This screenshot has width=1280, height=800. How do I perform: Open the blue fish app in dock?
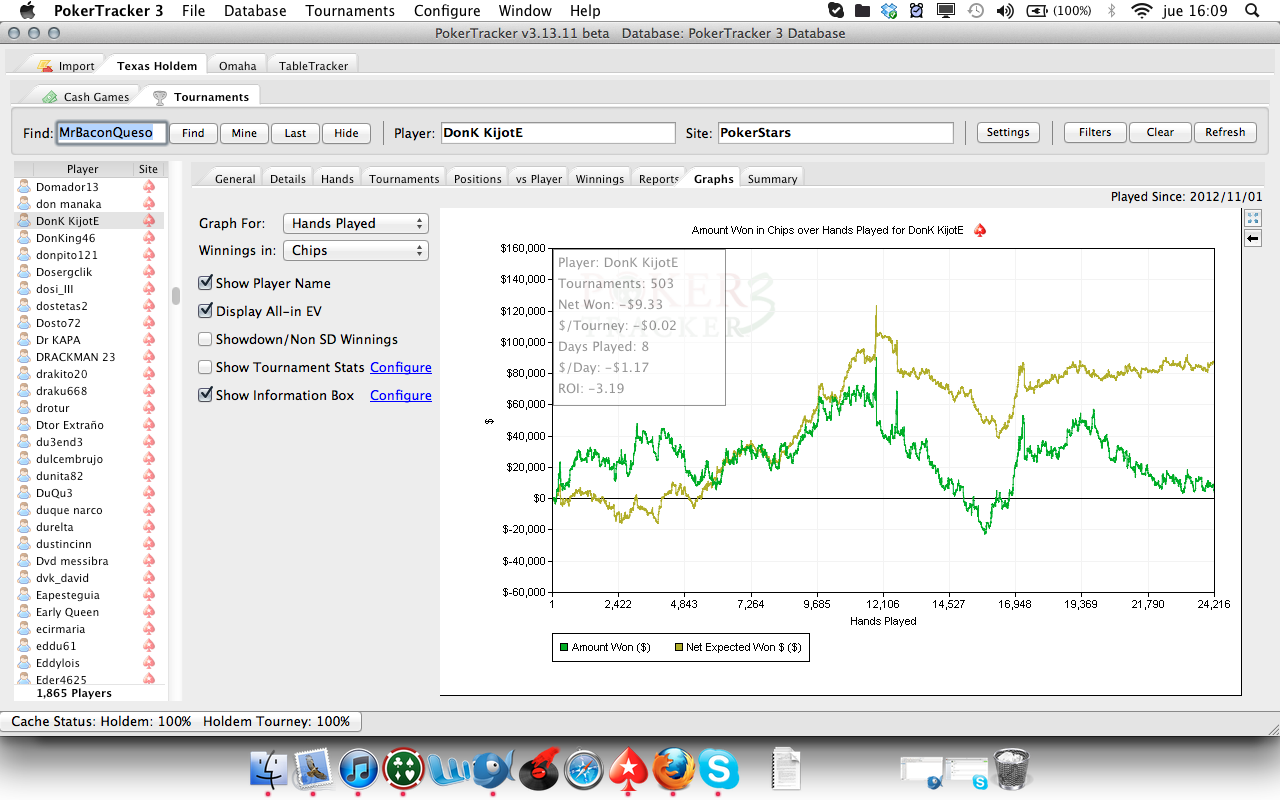pos(493,770)
